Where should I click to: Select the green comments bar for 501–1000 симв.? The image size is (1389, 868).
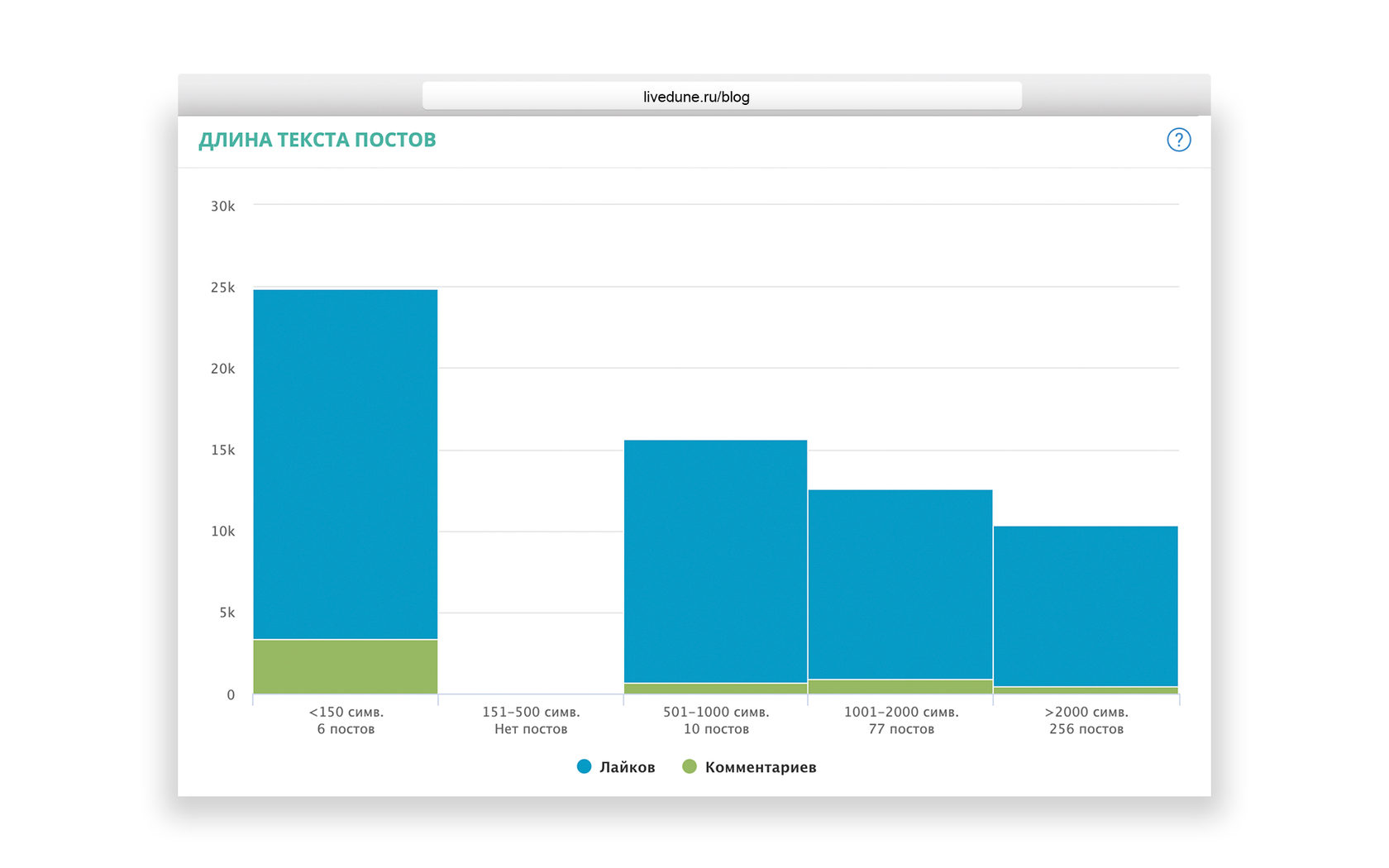pyautogui.click(x=715, y=689)
